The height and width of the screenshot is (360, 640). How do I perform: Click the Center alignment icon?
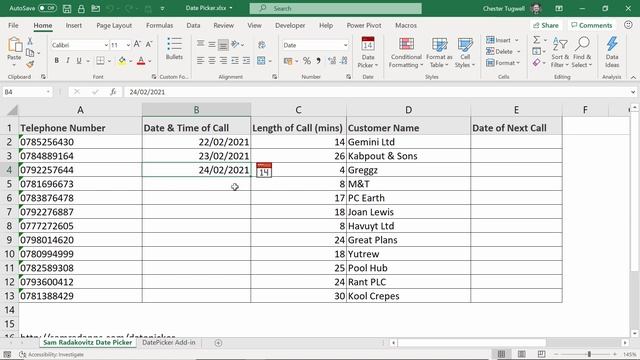pyautogui.click(x=211, y=61)
